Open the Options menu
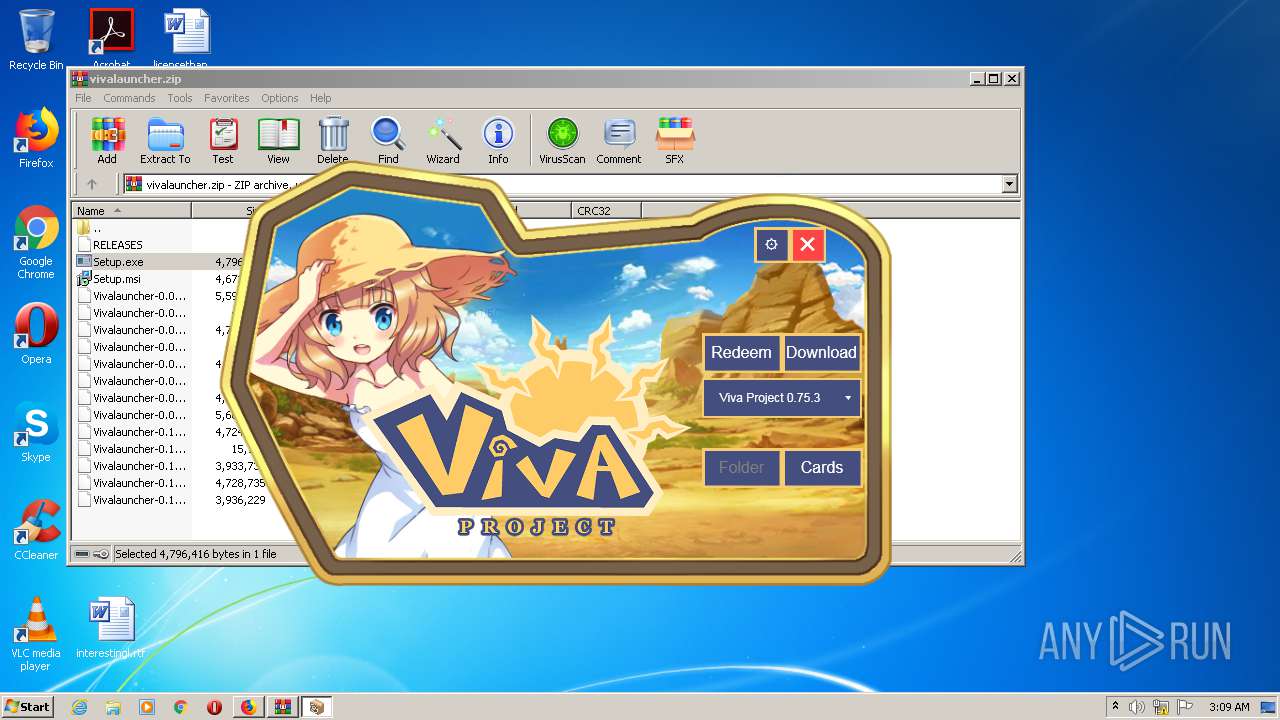 pyautogui.click(x=280, y=98)
